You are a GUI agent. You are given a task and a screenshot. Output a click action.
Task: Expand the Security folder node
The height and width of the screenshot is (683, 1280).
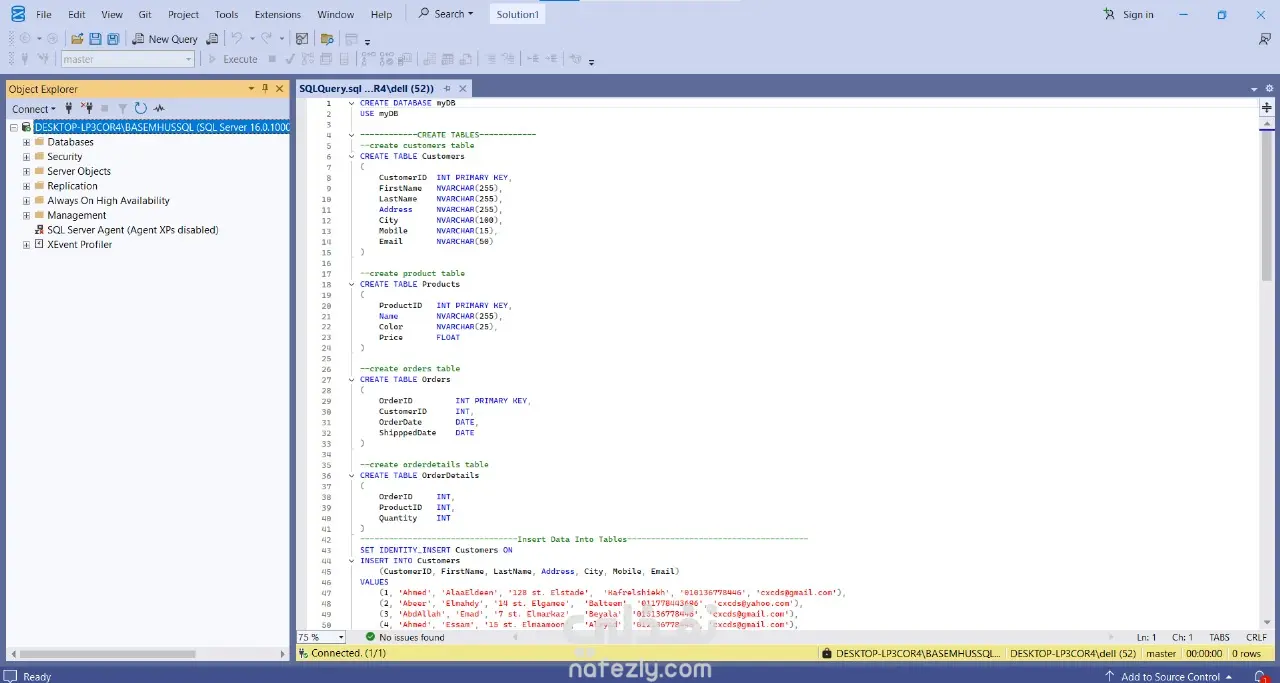tap(27, 157)
